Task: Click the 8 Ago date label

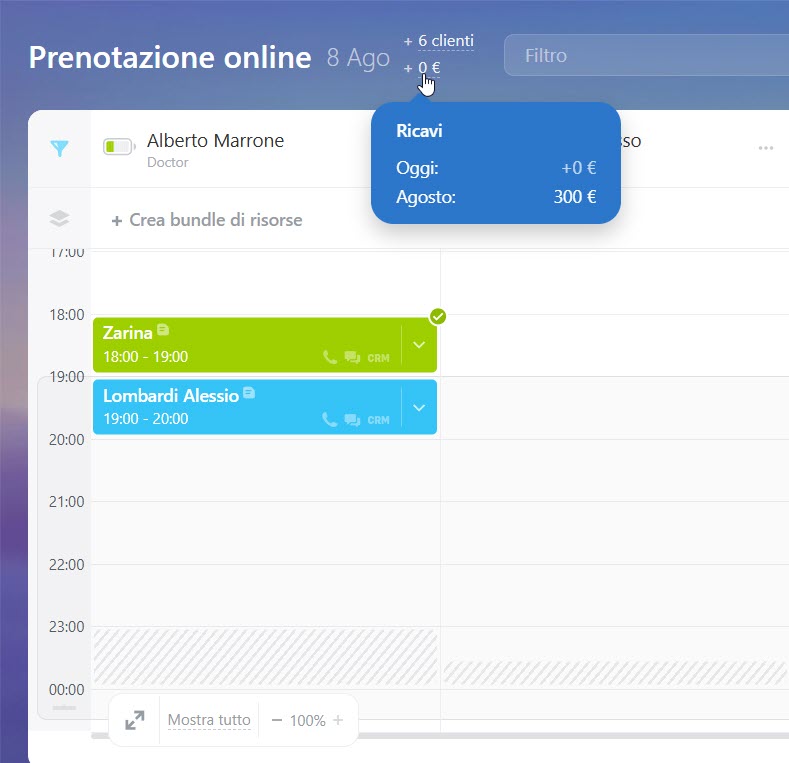Action: [358, 58]
